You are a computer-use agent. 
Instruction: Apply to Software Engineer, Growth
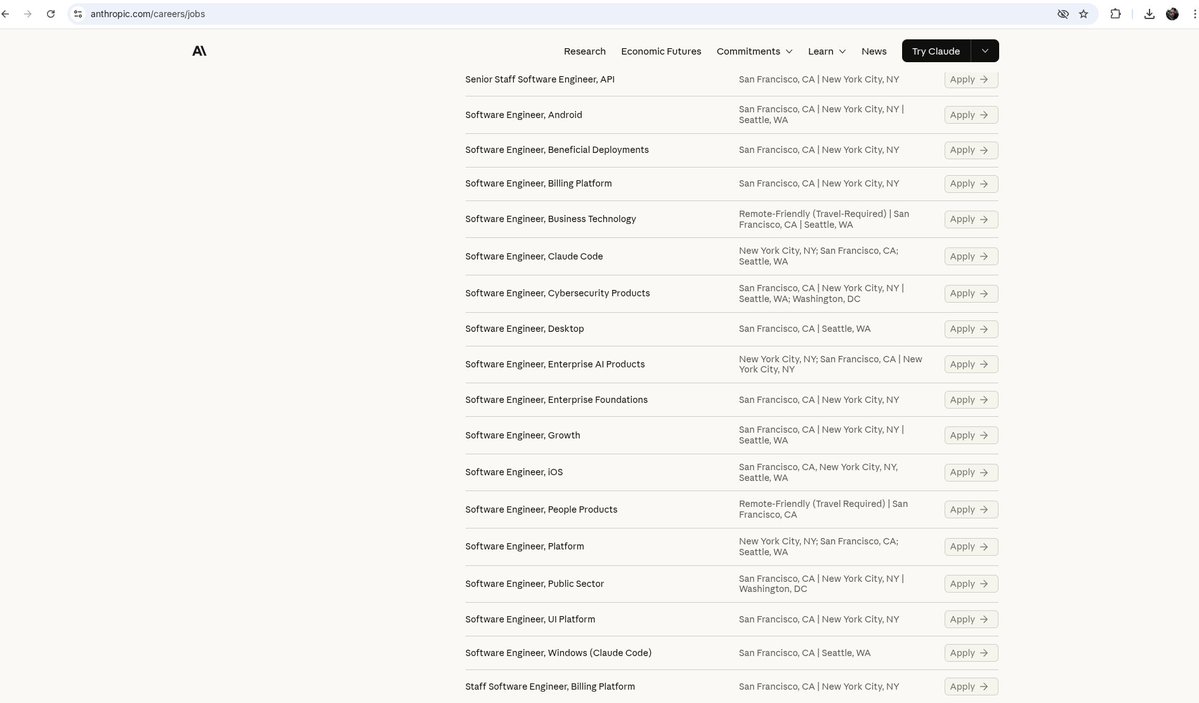[x=970, y=435]
